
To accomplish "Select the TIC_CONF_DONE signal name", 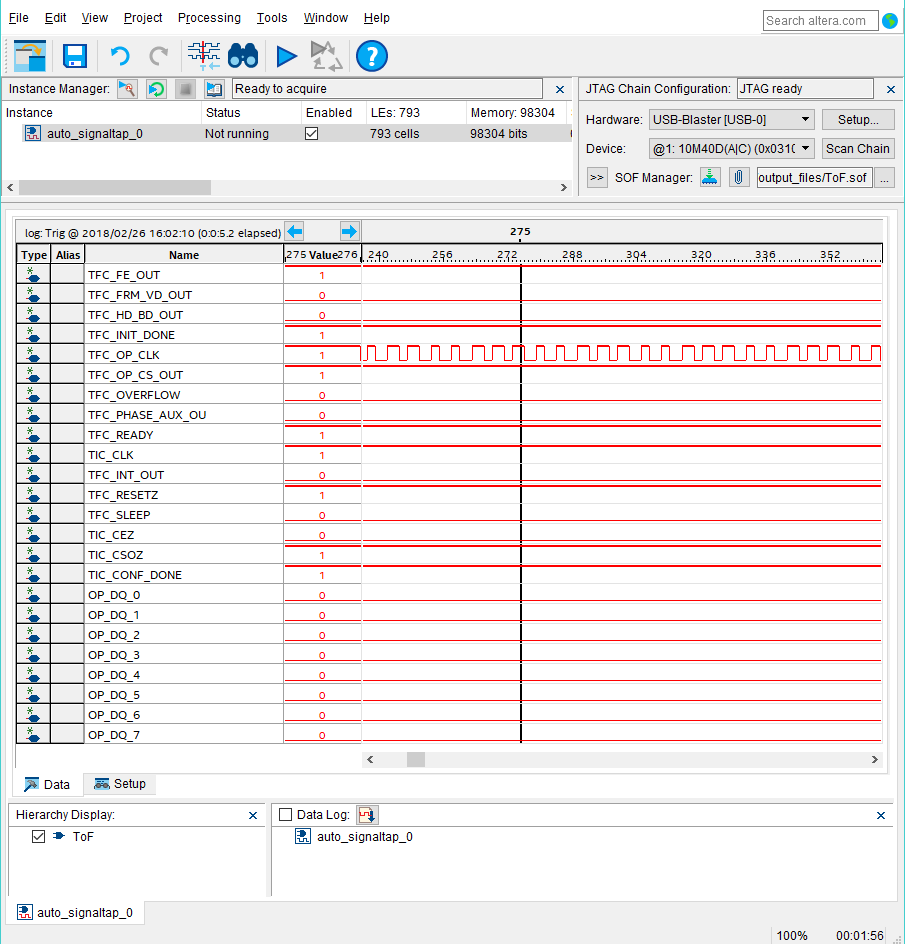I will click(x=135, y=574).
